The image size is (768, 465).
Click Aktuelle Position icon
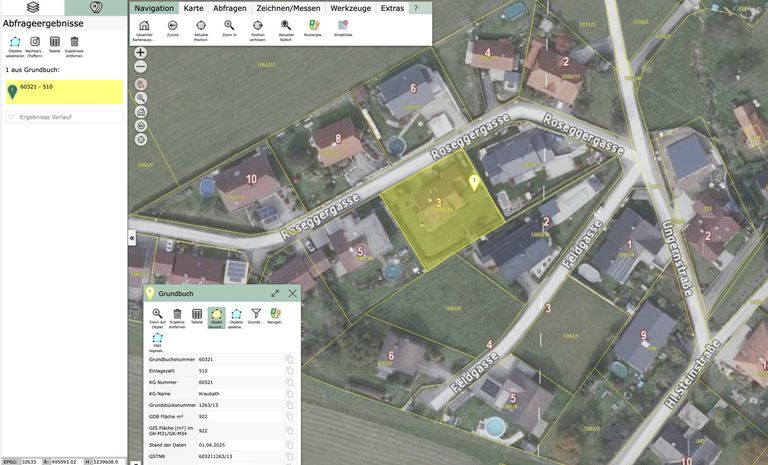coord(201,27)
